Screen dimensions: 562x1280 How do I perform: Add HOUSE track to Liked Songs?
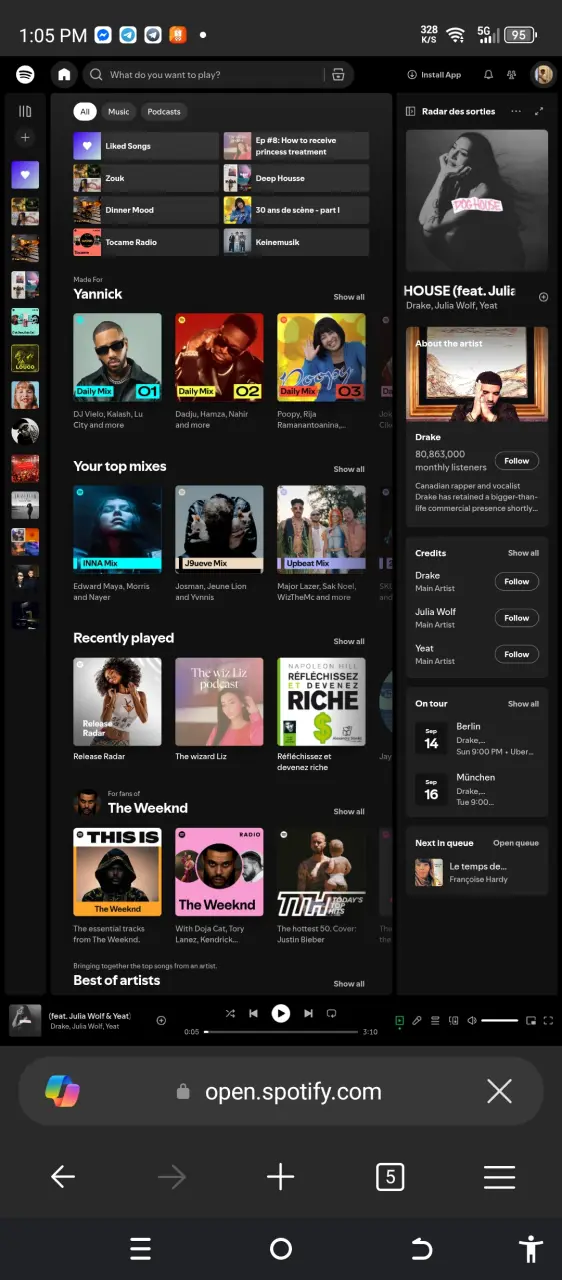click(x=543, y=297)
